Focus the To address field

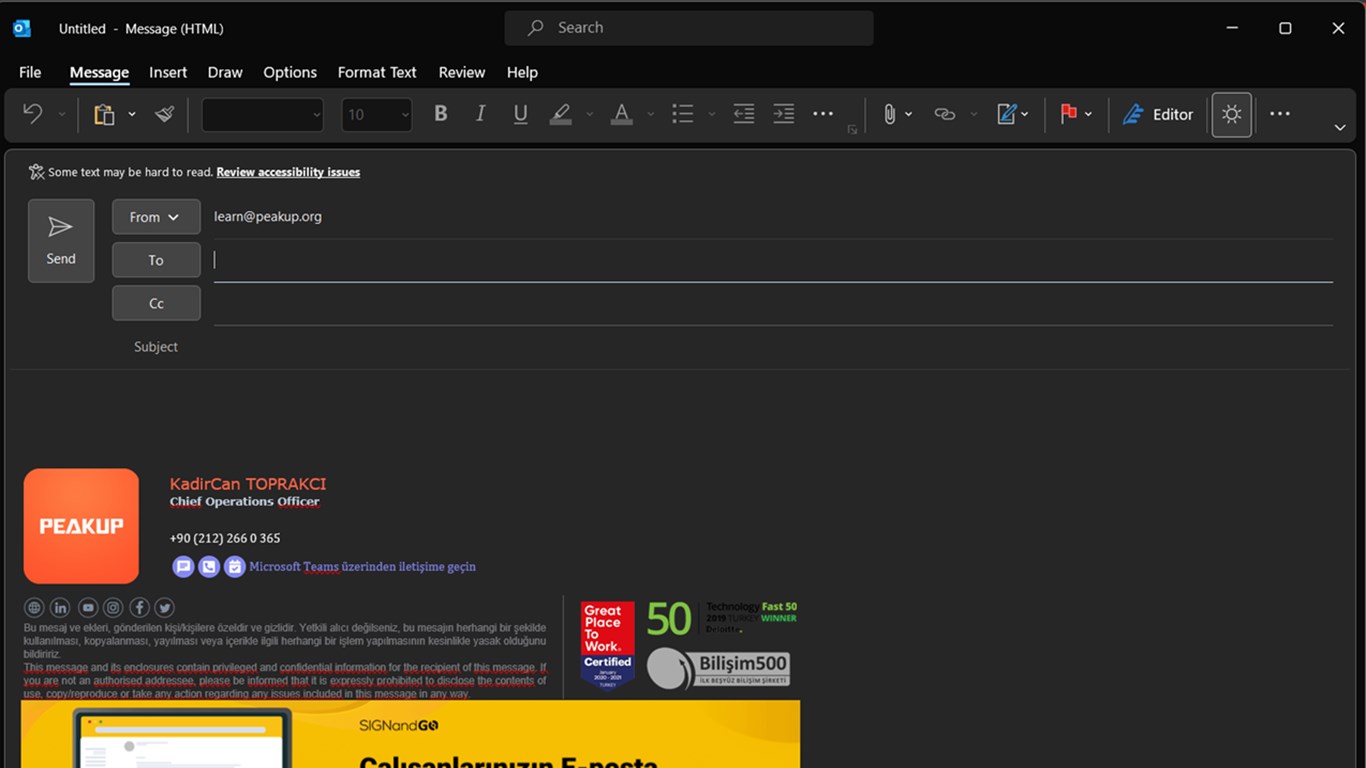pos(773,260)
